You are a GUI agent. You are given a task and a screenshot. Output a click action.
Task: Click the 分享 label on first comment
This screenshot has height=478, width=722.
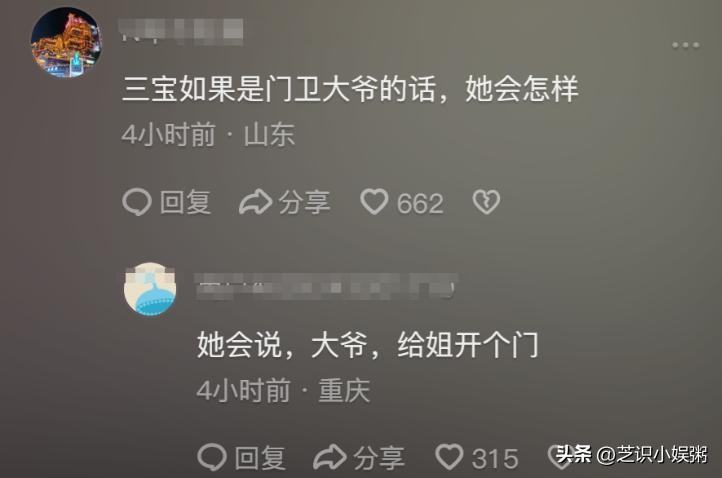coord(304,202)
